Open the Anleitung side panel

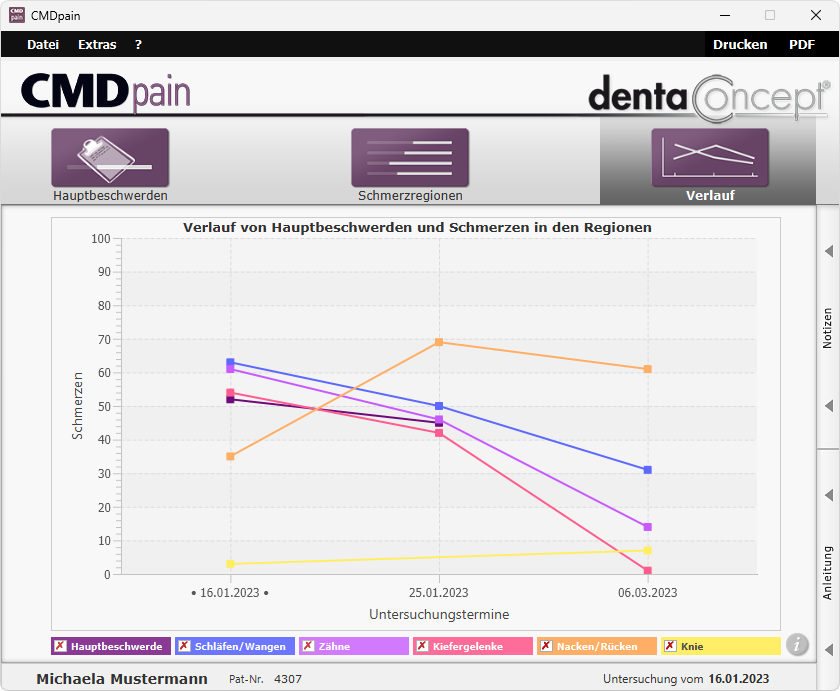(828, 573)
